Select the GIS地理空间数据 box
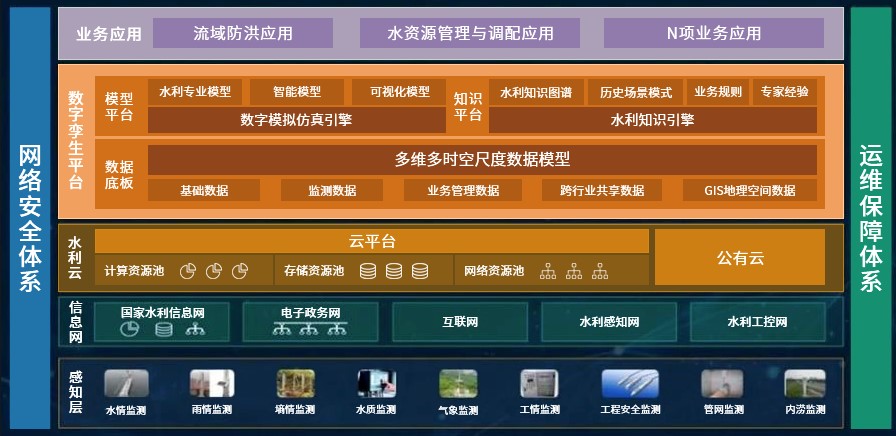 pyautogui.click(x=750, y=190)
